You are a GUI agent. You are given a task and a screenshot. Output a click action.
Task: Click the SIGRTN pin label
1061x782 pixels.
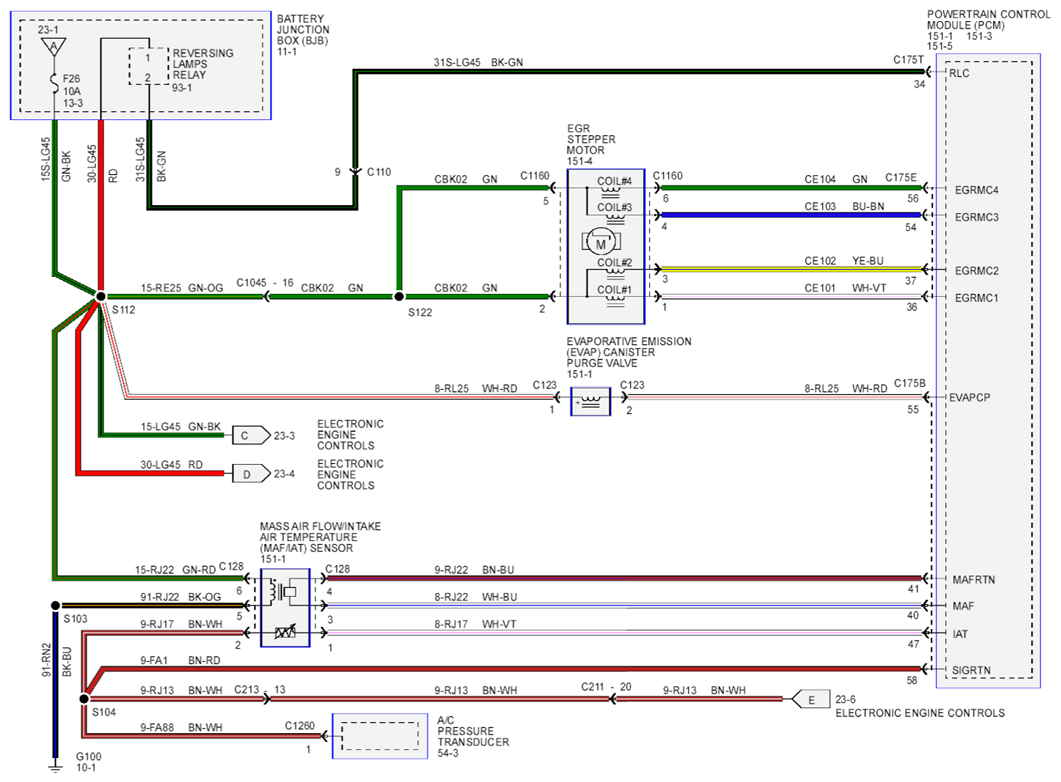(x=971, y=670)
